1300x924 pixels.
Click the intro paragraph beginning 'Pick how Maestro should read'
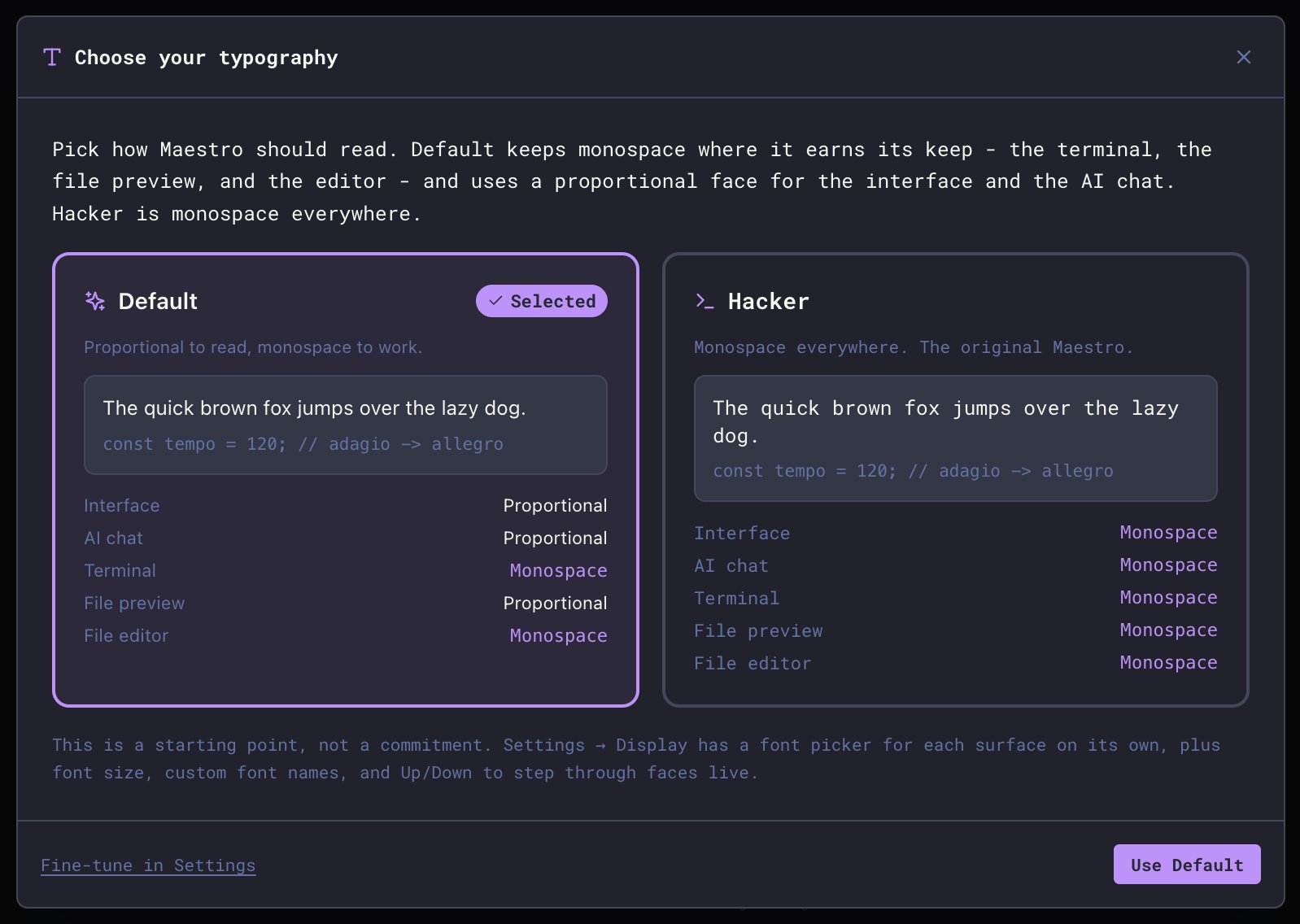coord(632,181)
